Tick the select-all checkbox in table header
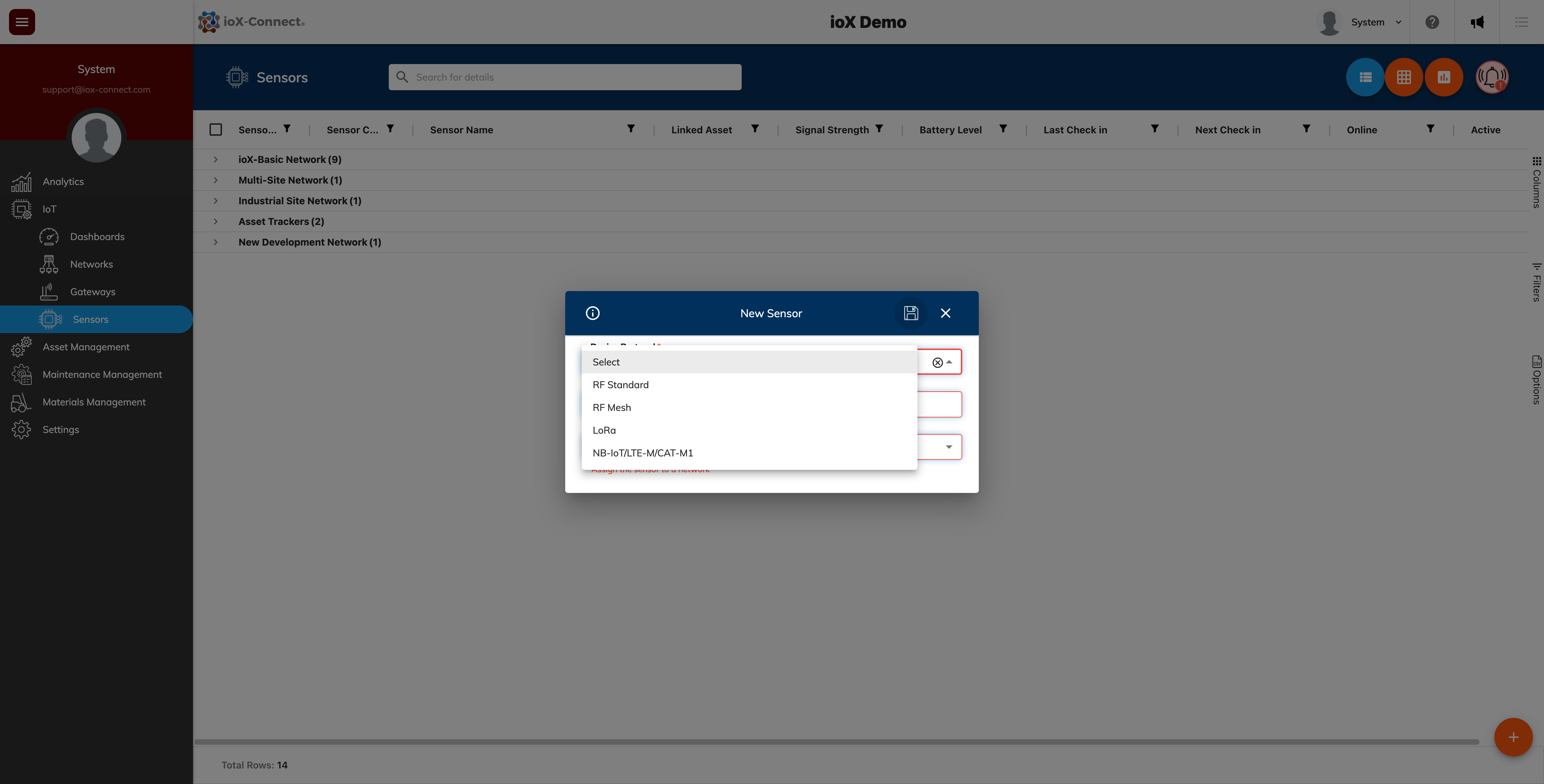The width and height of the screenshot is (1544, 784). [x=216, y=130]
